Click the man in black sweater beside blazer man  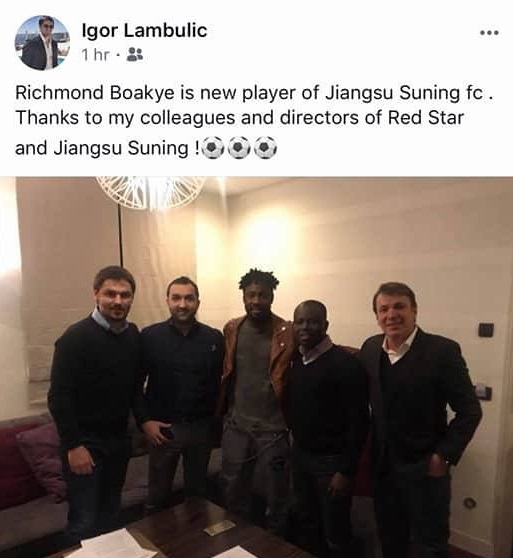click(x=326, y=420)
